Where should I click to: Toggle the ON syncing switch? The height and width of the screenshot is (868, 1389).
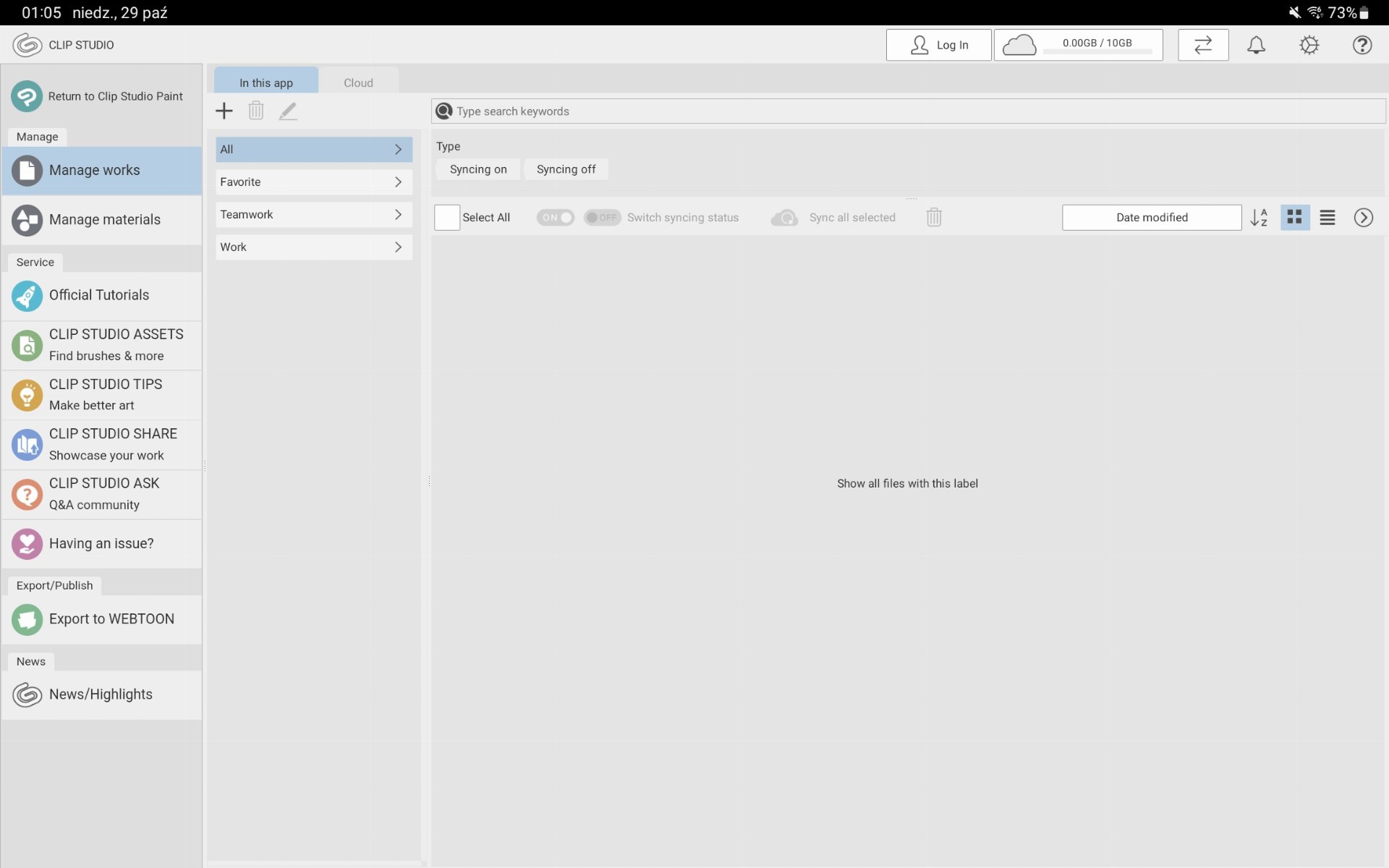pyautogui.click(x=555, y=217)
